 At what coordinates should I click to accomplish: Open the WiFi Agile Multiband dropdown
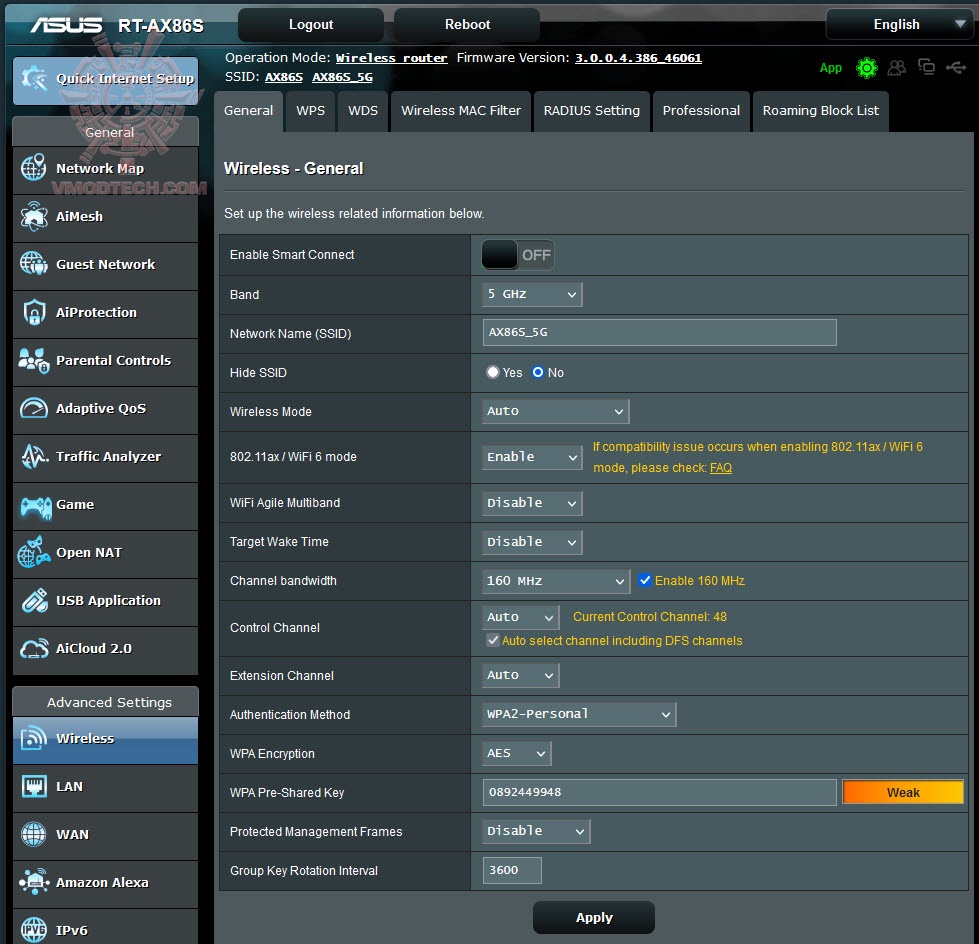(x=532, y=503)
